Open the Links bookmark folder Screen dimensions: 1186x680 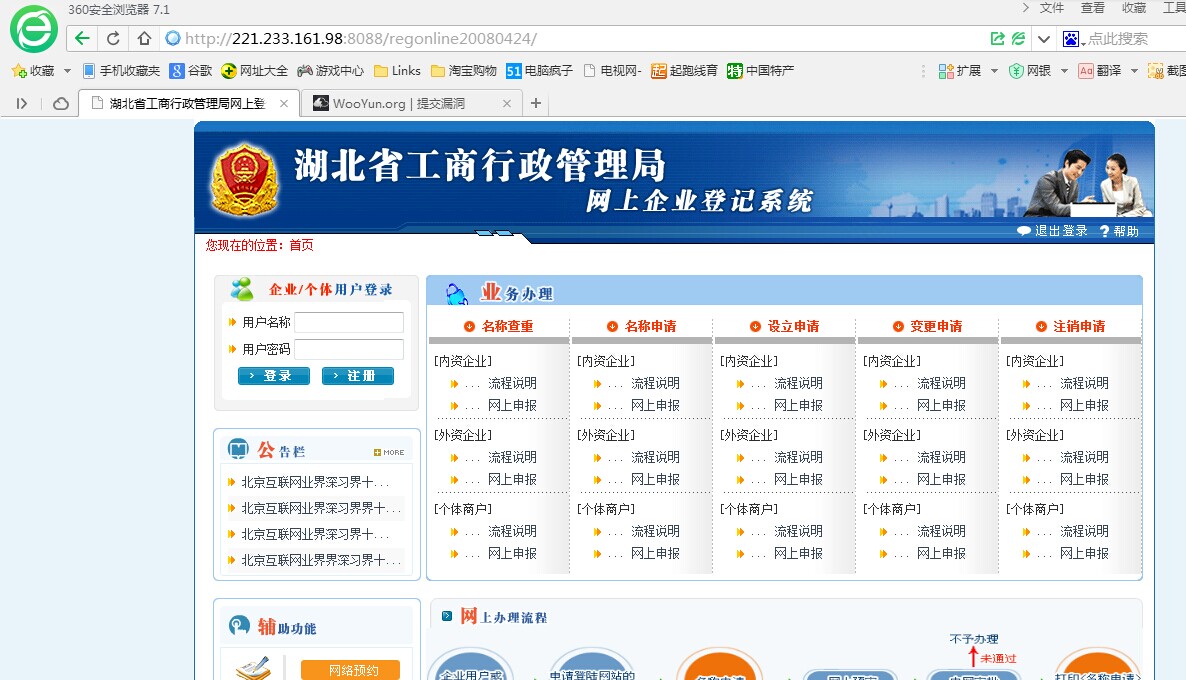point(397,71)
